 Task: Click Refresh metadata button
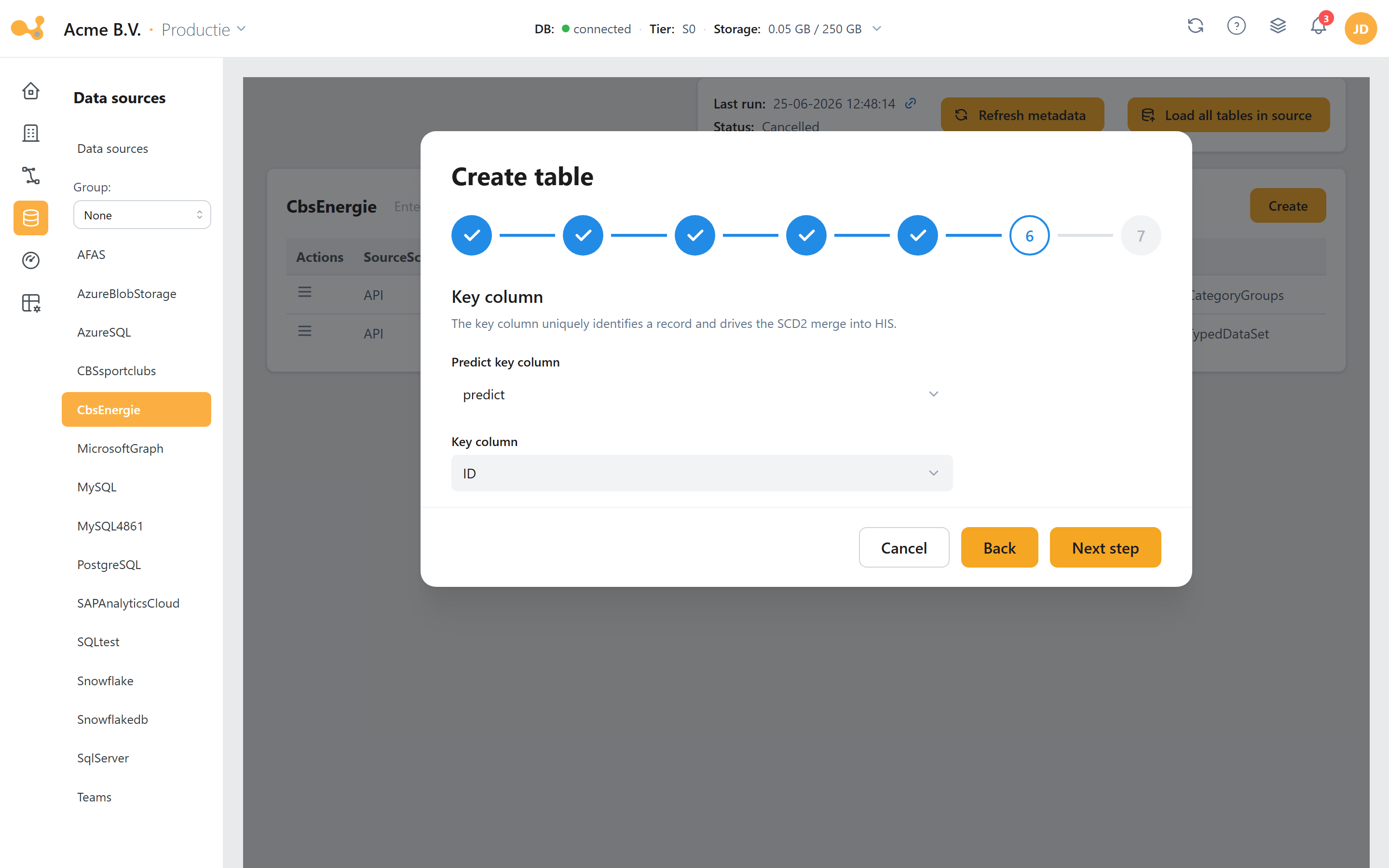point(1022,115)
